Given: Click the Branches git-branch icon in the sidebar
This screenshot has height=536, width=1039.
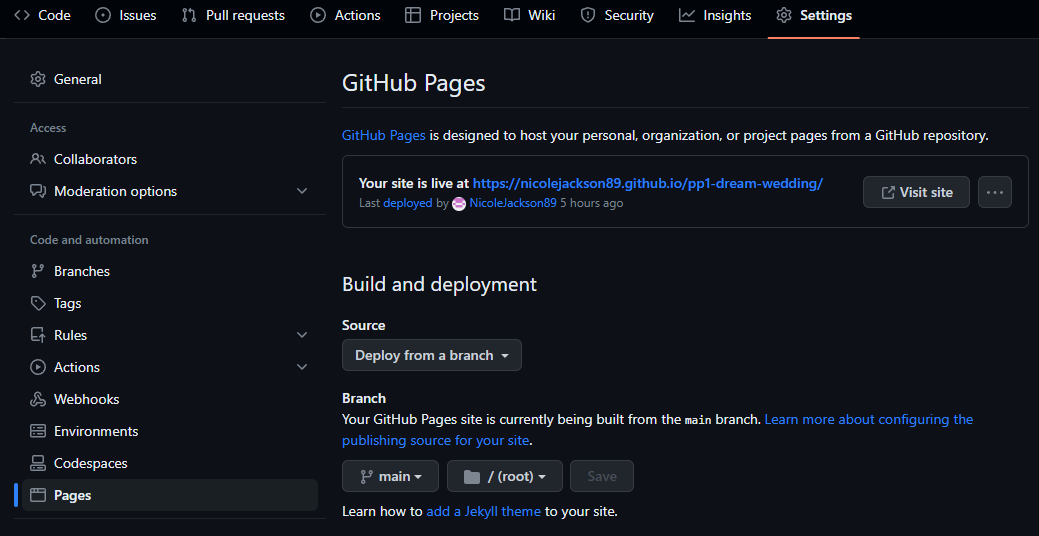Looking at the screenshot, I should [x=38, y=271].
